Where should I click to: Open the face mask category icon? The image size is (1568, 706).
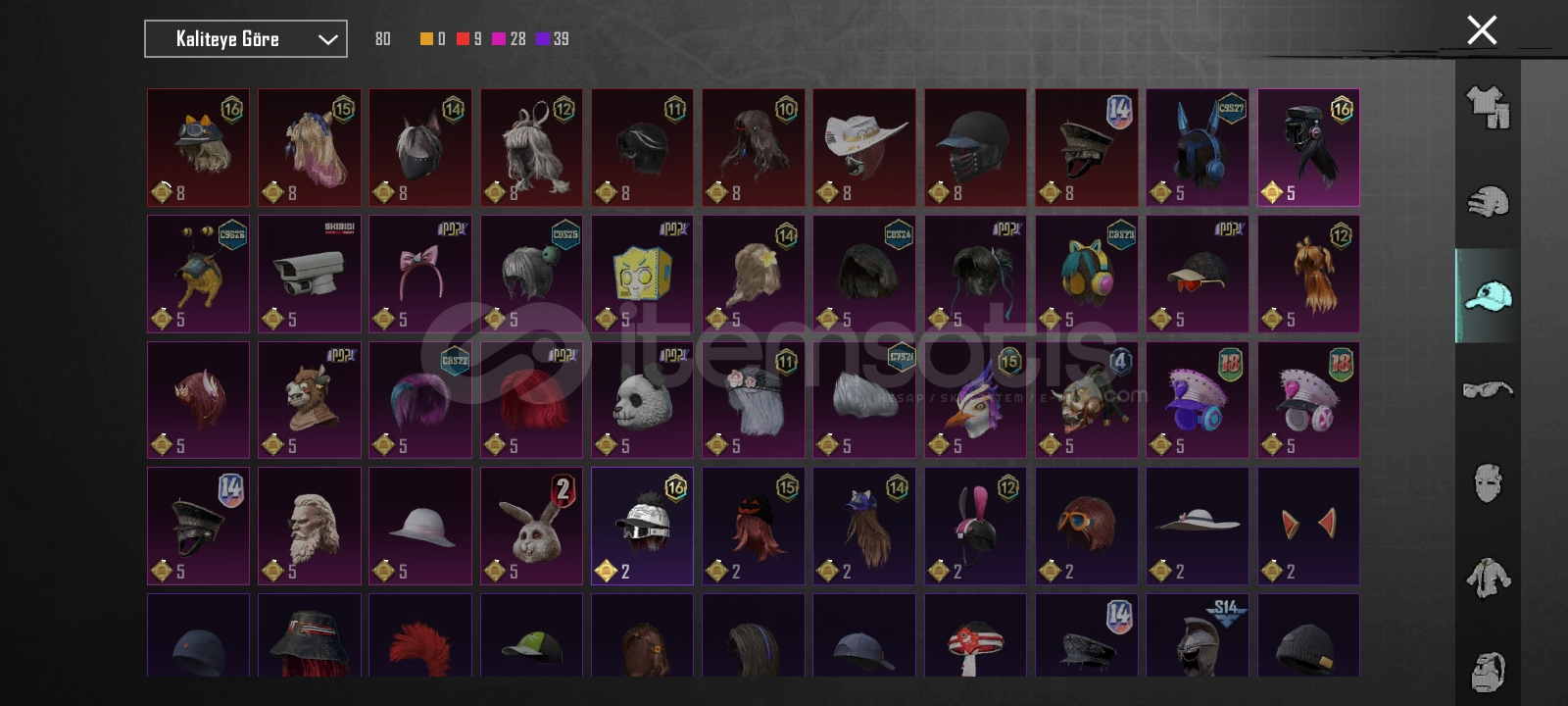[x=1488, y=482]
